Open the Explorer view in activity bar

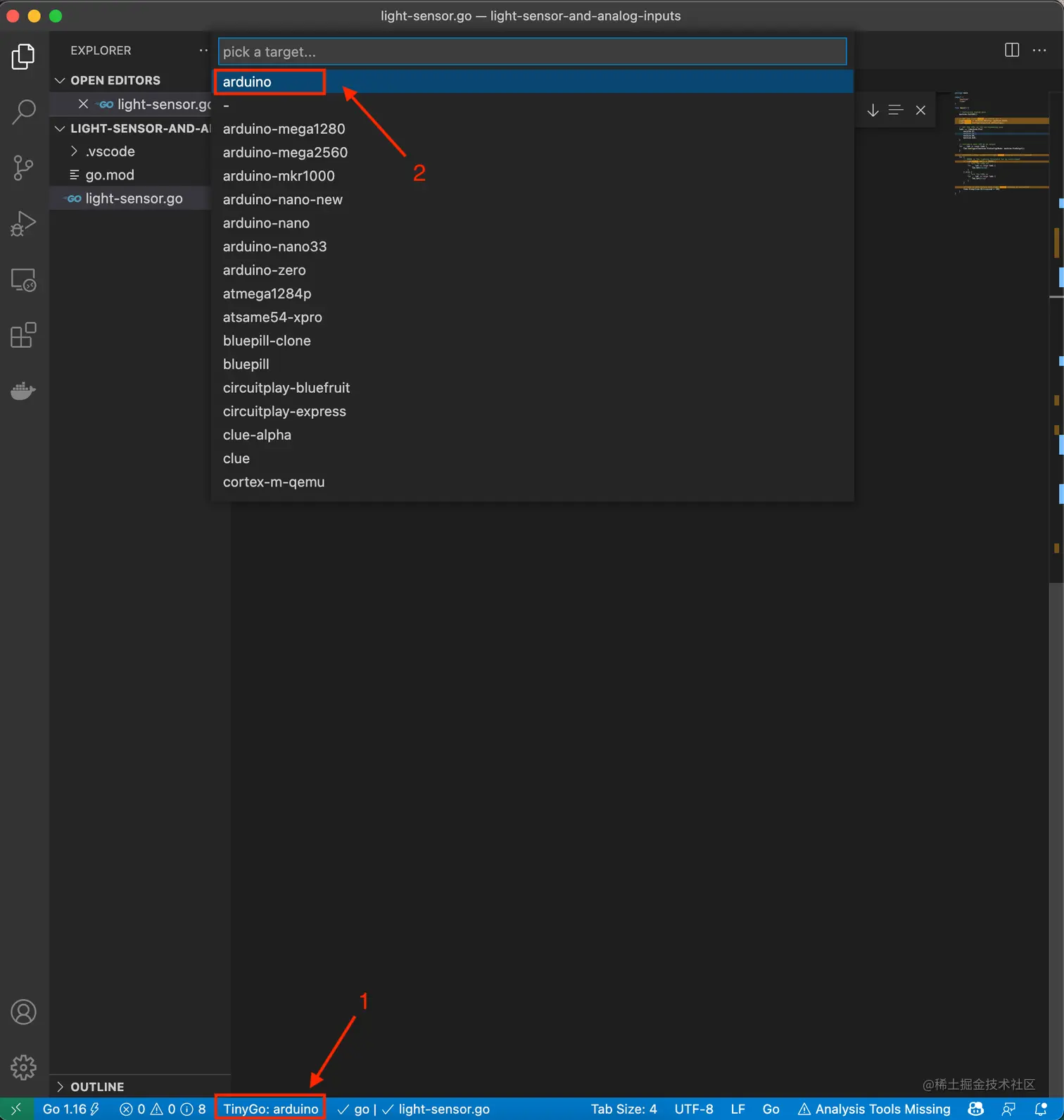[23, 56]
